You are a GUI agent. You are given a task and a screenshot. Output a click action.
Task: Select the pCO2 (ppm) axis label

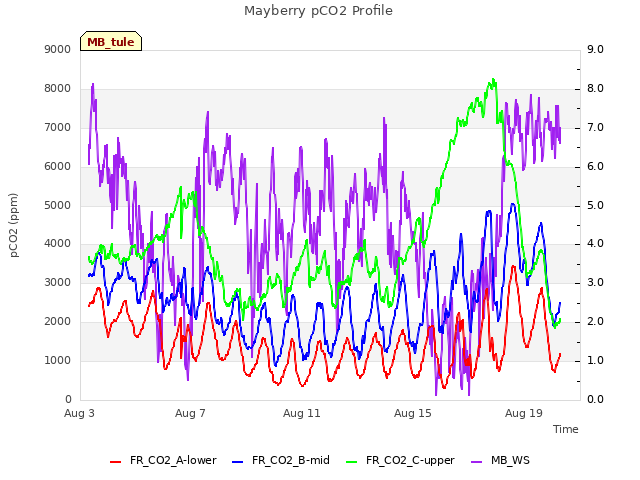coord(14,225)
